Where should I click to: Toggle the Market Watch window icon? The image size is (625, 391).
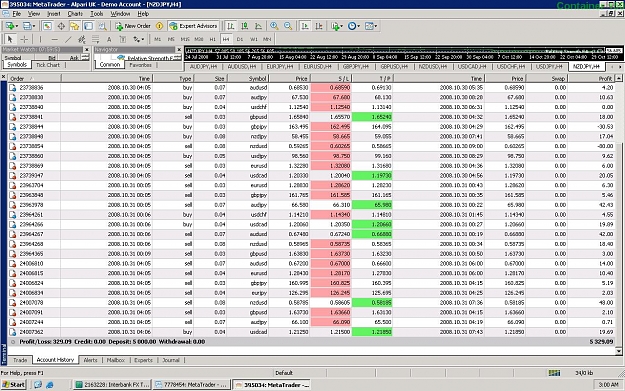pyautogui.click(x=47, y=26)
